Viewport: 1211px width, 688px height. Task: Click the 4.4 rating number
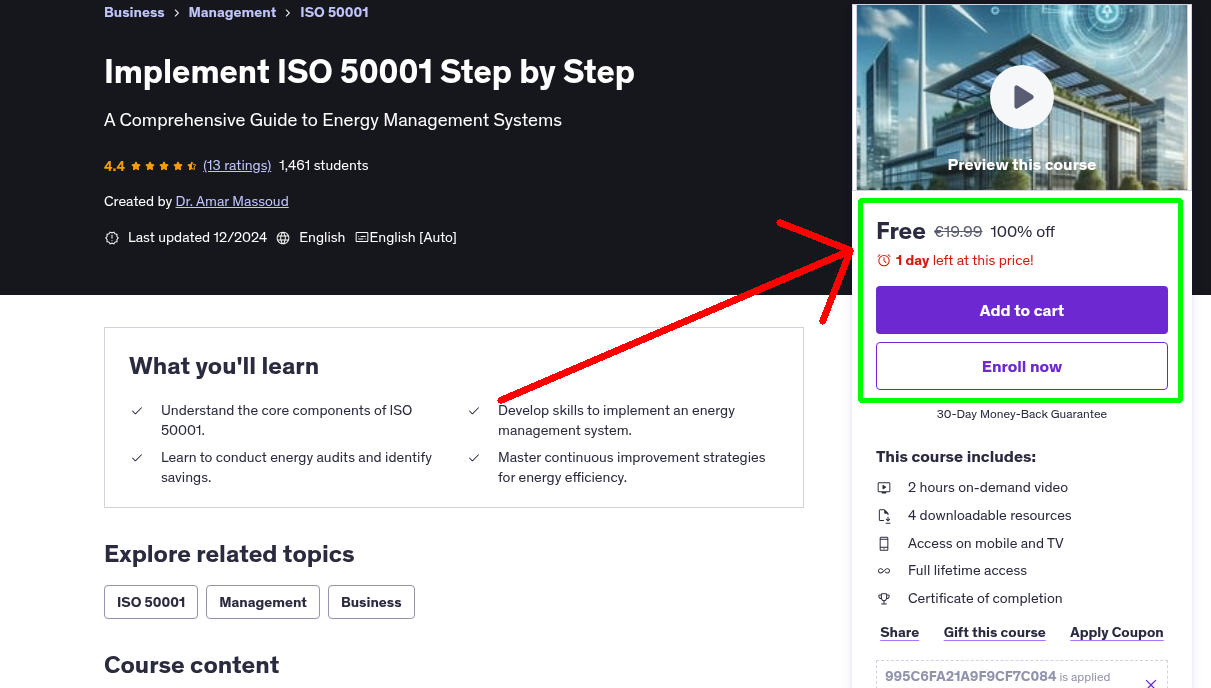click(x=114, y=166)
